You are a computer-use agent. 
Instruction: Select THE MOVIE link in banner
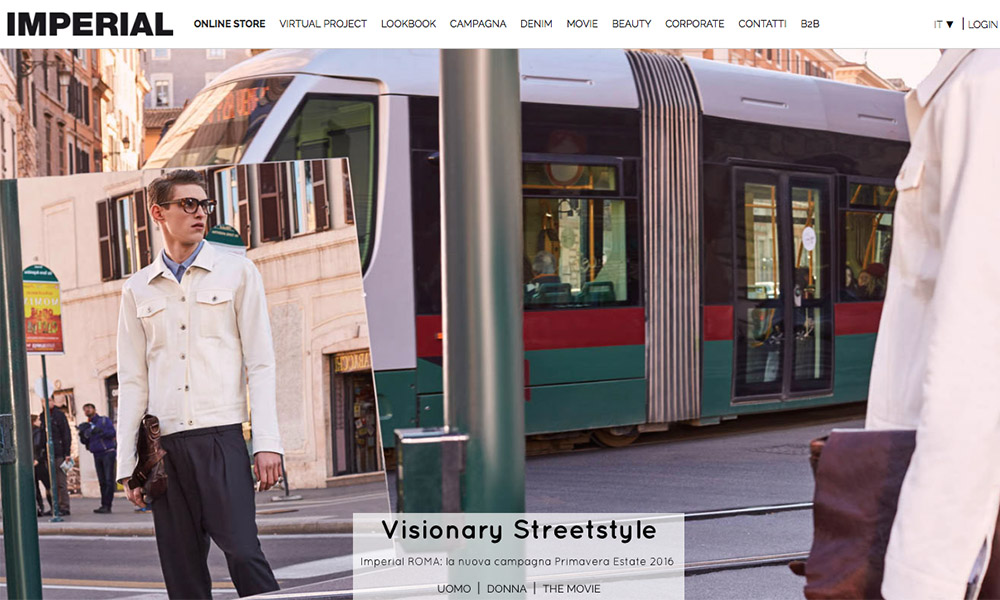point(571,589)
